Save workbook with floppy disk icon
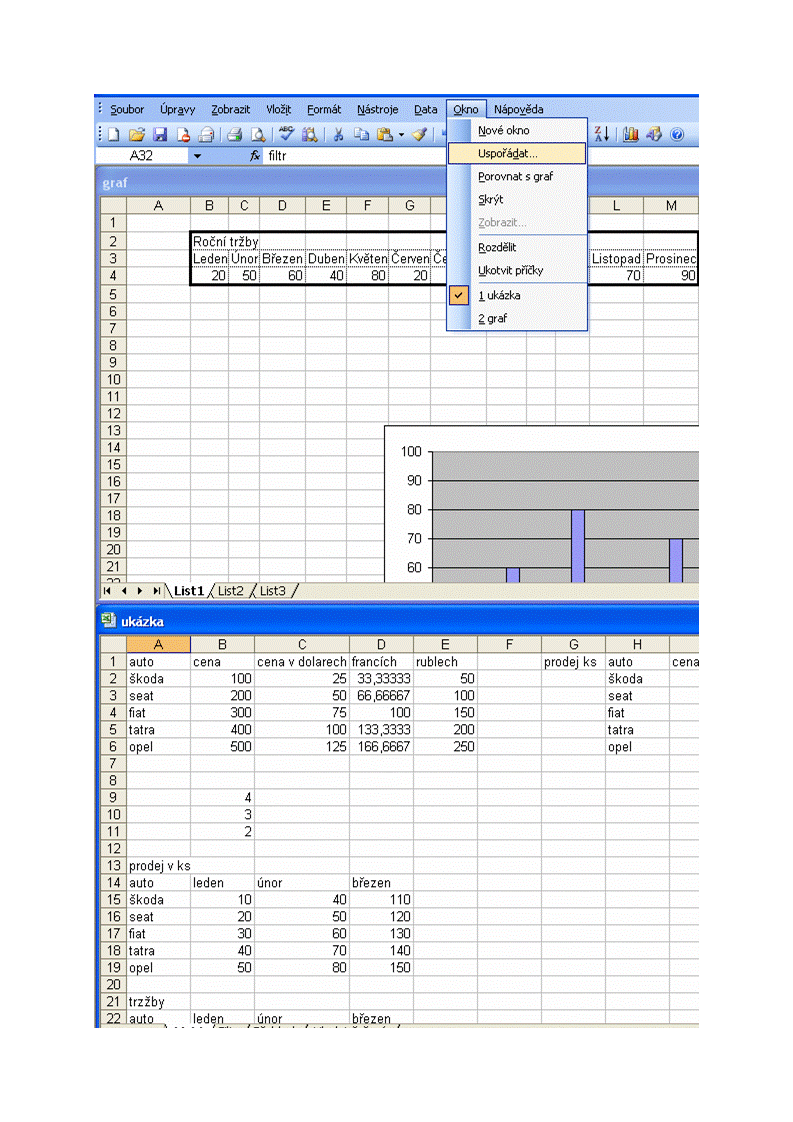793x1122 pixels. coord(160,134)
